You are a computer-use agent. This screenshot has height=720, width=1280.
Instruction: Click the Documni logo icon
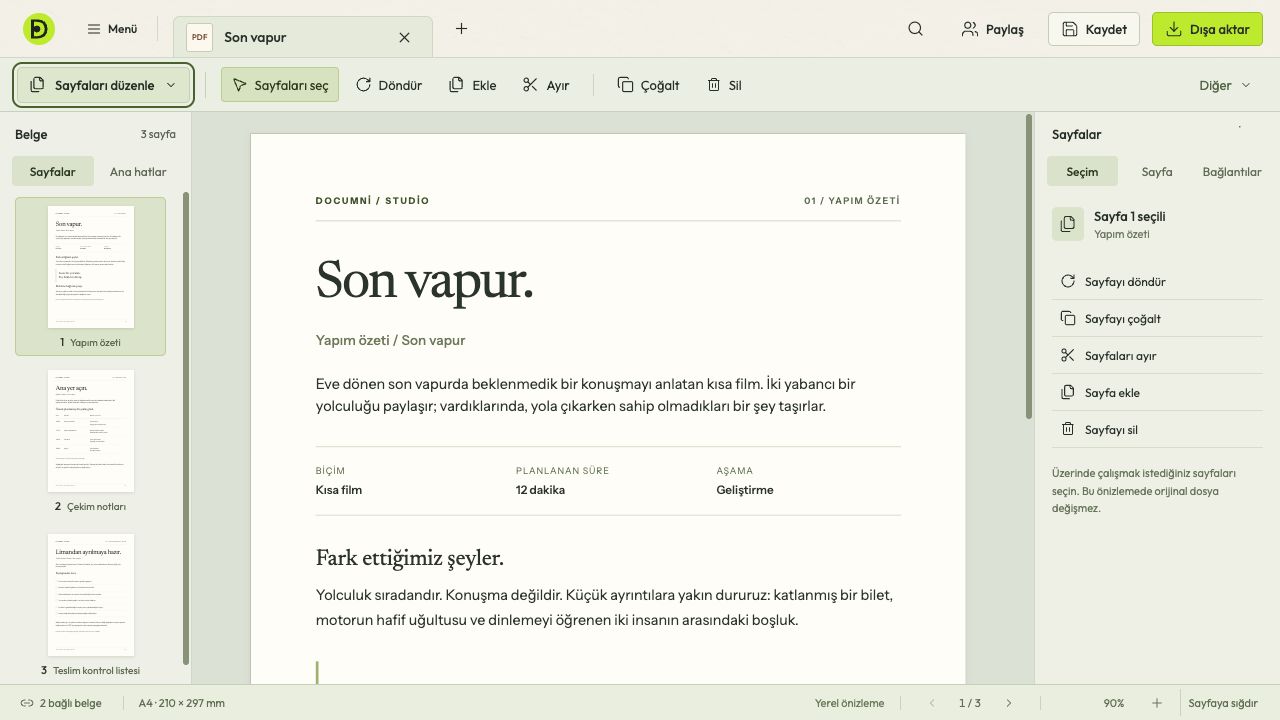(39, 29)
